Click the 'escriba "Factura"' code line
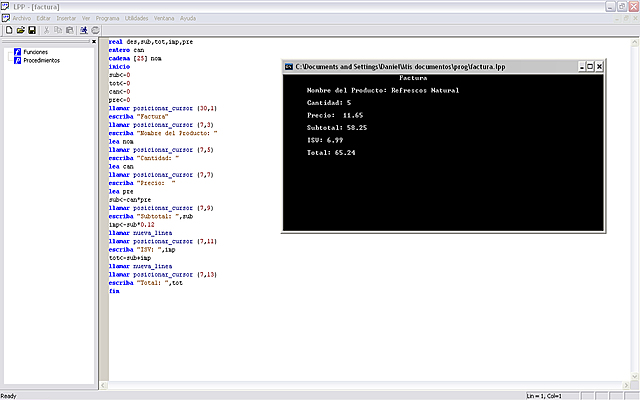 pyautogui.click(x=138, y=117)
